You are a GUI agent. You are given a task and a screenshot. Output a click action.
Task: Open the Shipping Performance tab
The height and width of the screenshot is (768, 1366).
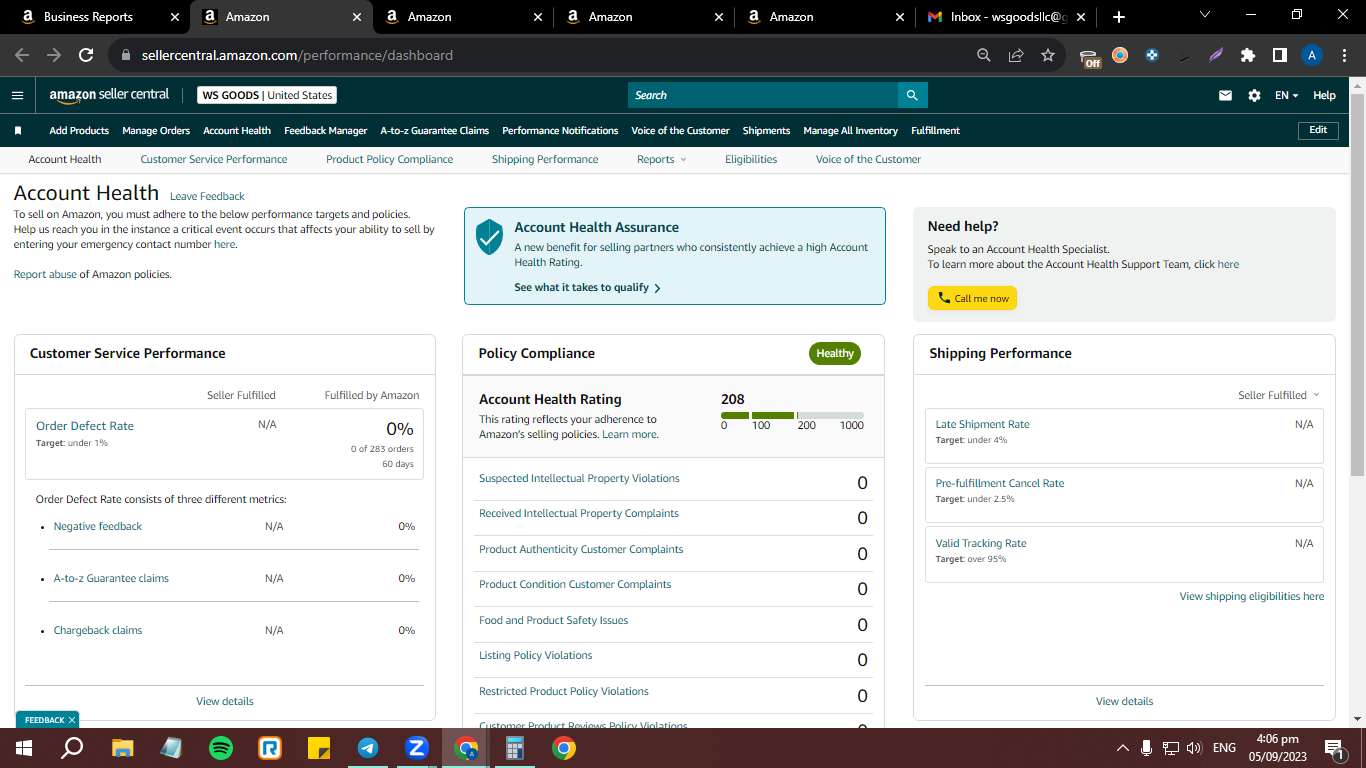[x=545, y=159]
